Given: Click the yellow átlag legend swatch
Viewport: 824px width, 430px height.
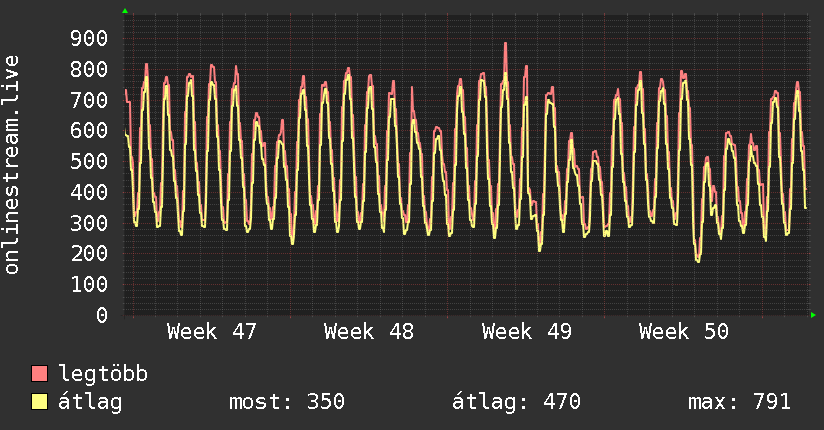Looking at the screenshot, I should point(39,402).
